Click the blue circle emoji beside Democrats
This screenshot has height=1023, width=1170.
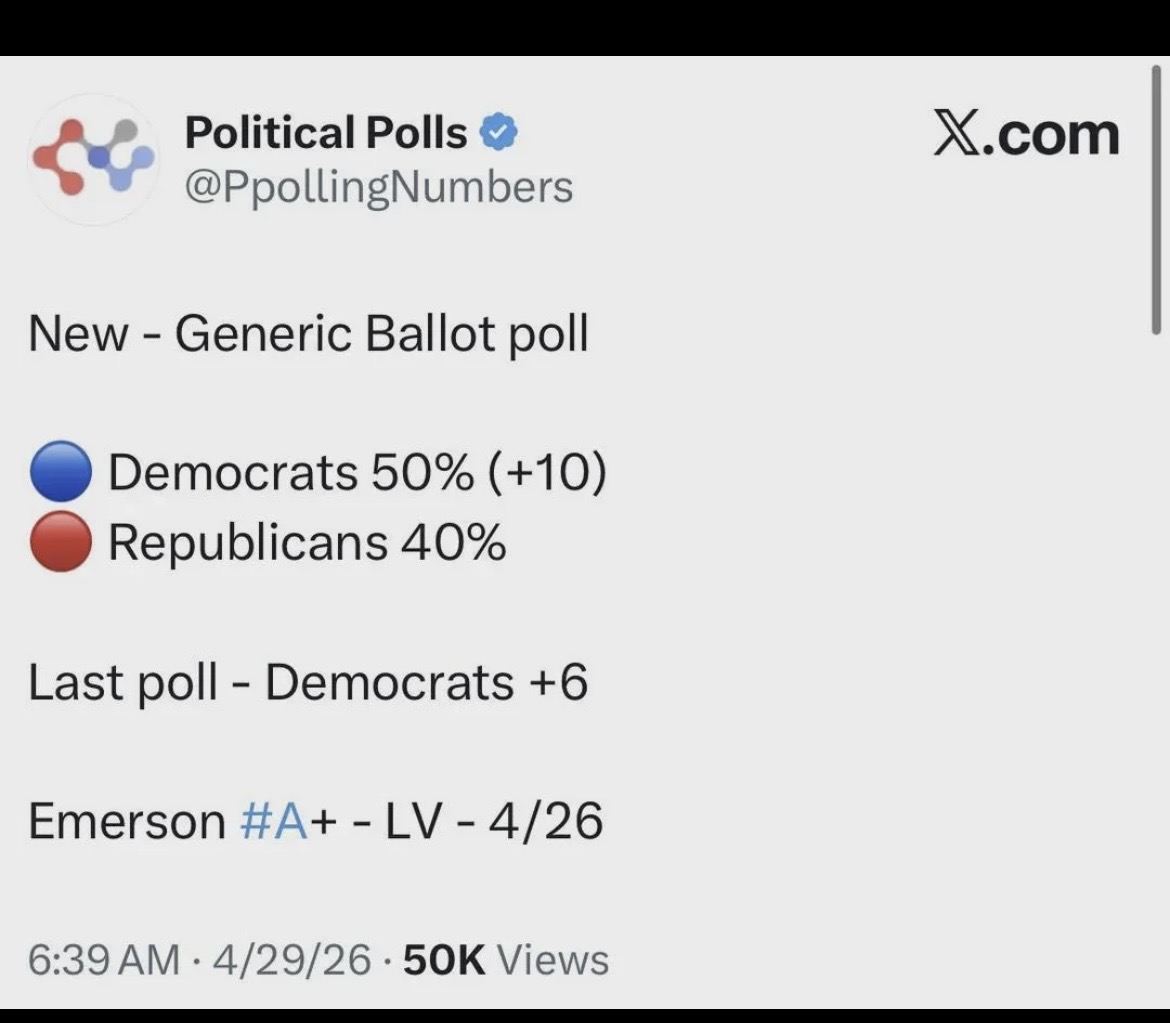(62, 473)
